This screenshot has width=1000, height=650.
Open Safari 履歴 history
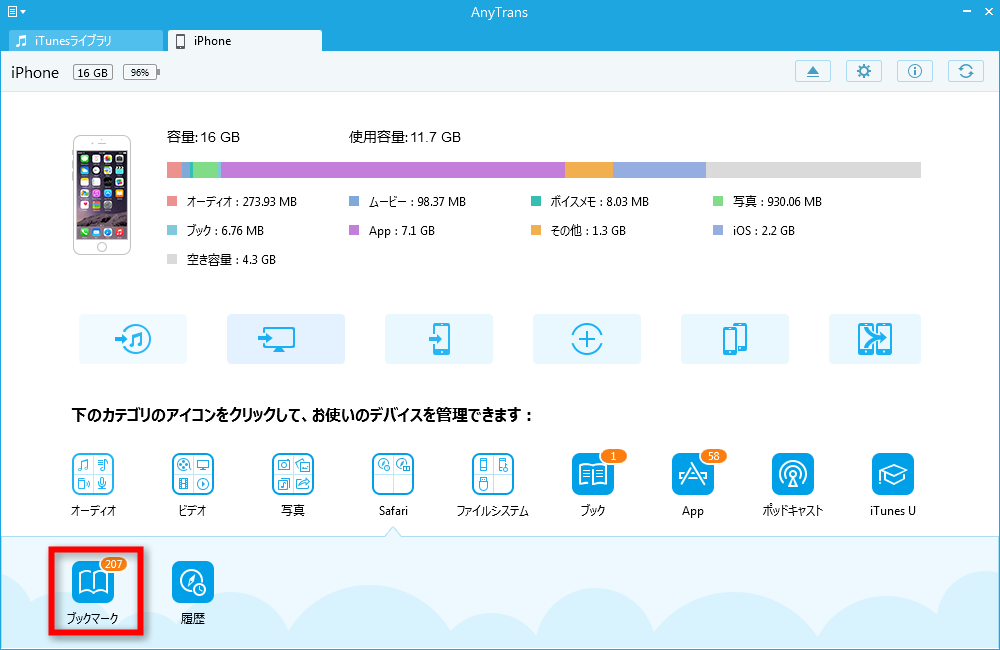(x=193, y=582)
